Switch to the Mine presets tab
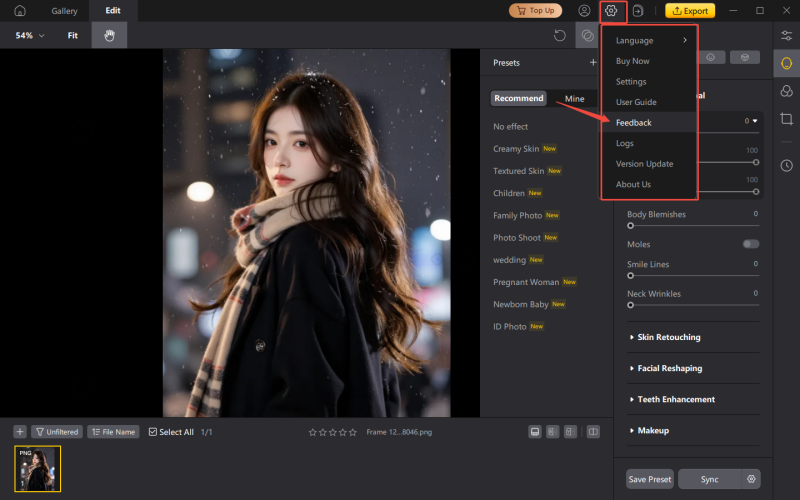This screenshot has width=800, height=500. coord(574,98)
